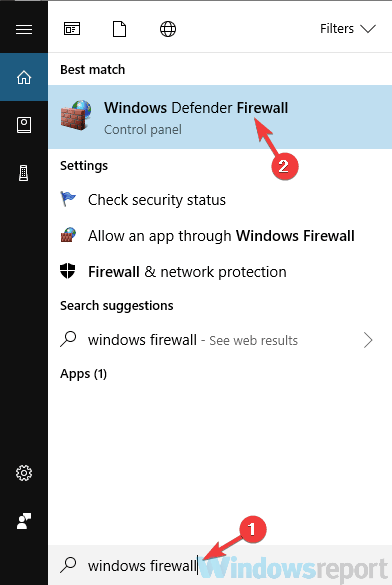The height and width of the screenshot is (585, 392).
Task: Select Allow an app through Windows Firewall
Action: click(x=220, y=236)
